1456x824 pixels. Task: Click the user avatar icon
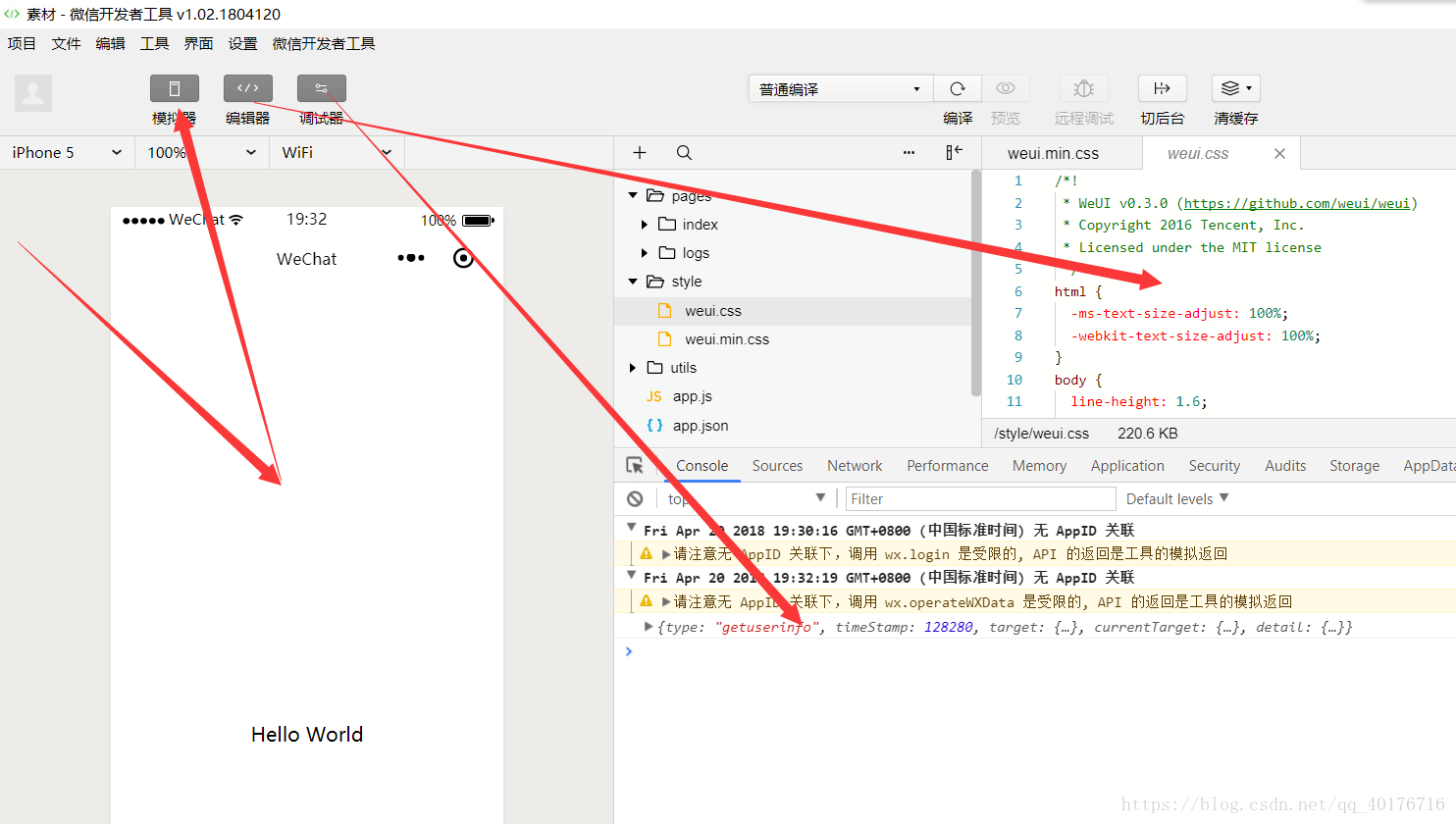(33, 93)
